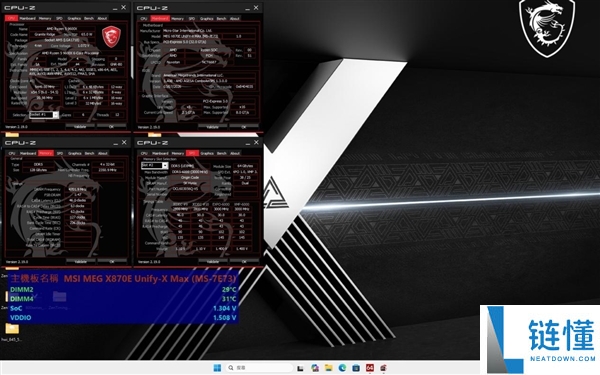Click the 128 GBytes memory size field
Image resolution: width=600 pixels, height=375 pixels.
coord(38,170)
